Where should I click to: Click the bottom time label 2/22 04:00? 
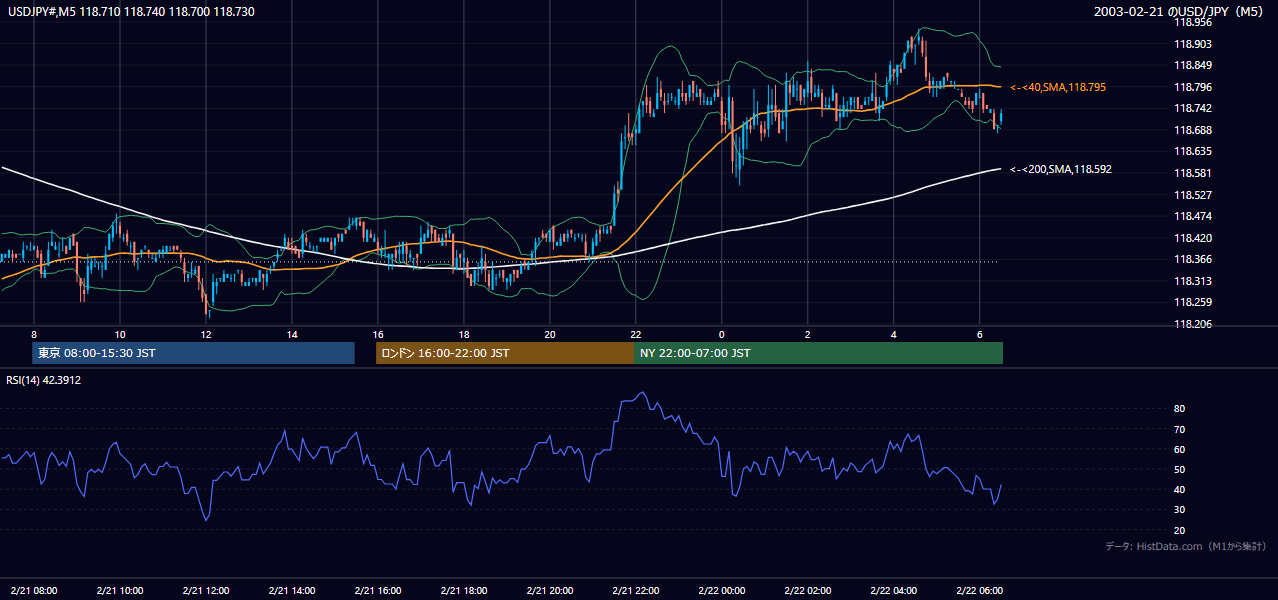[x=894, y=590]
